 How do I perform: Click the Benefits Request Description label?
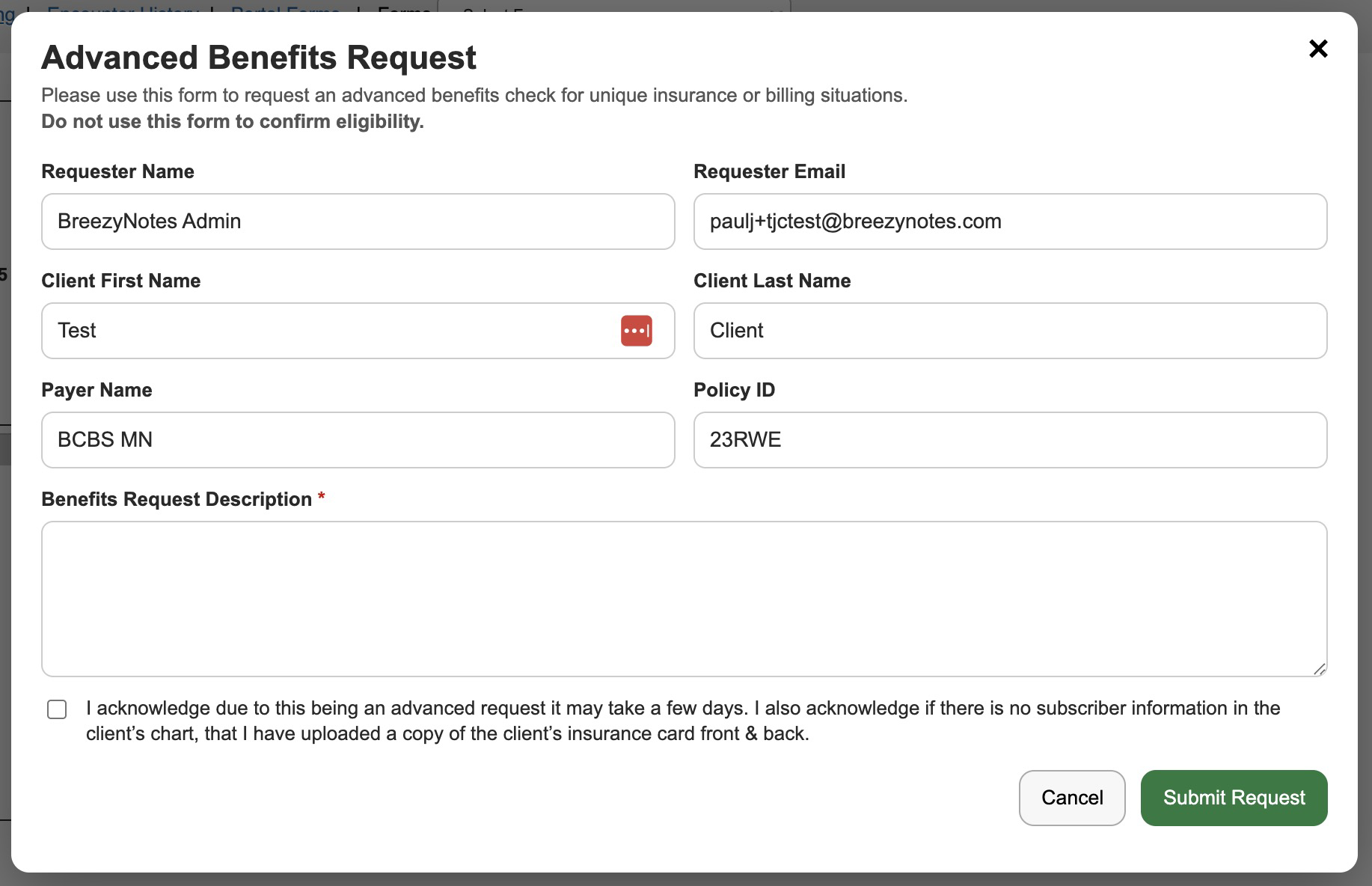pyautogui.click(x=177, y=499)
